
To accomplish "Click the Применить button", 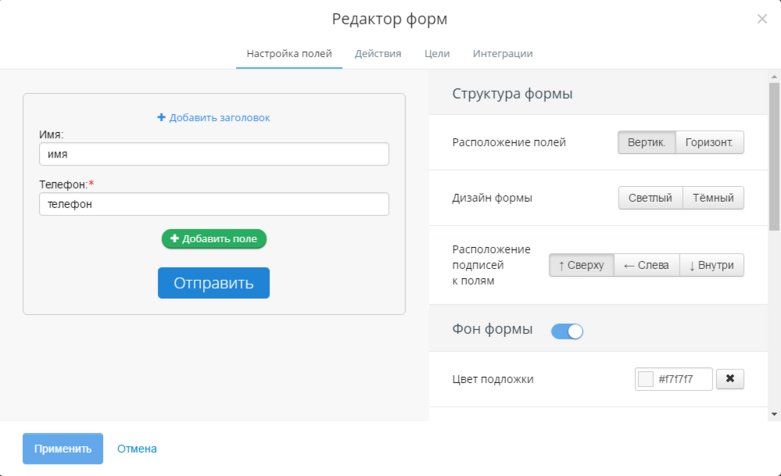I will [63, 448].
